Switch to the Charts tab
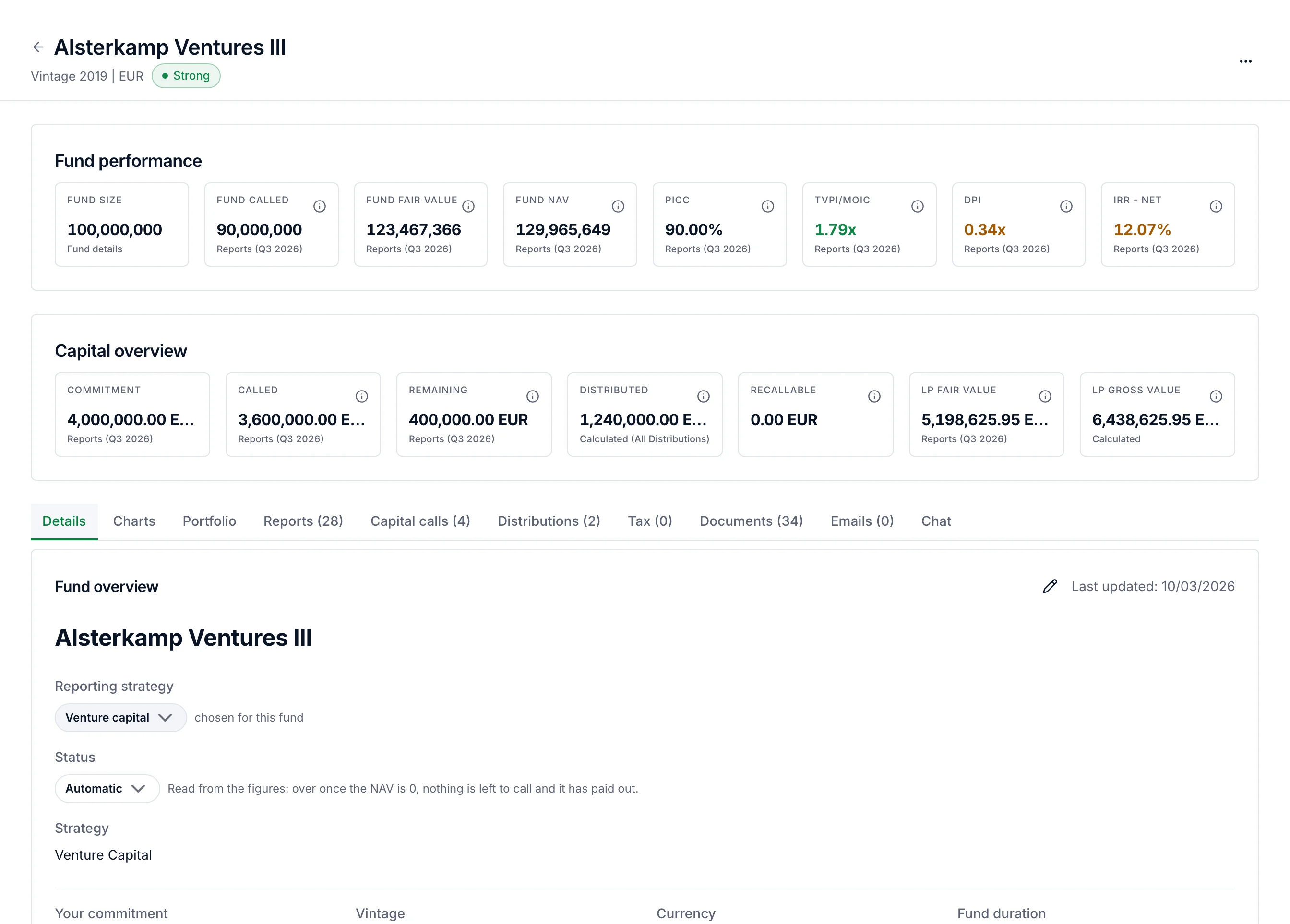 pyautogui.click(x=134, y=521)
